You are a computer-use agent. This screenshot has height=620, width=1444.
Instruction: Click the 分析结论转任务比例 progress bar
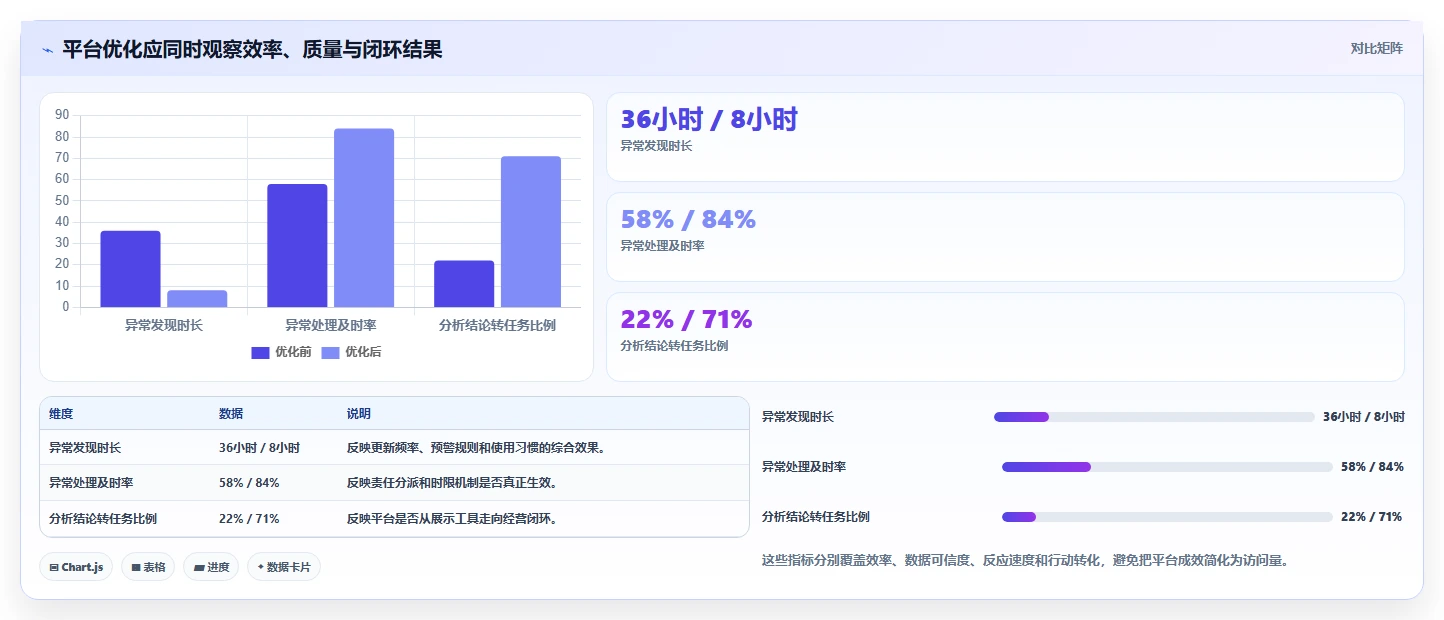pyautogui.click(x=1167, y=517)
